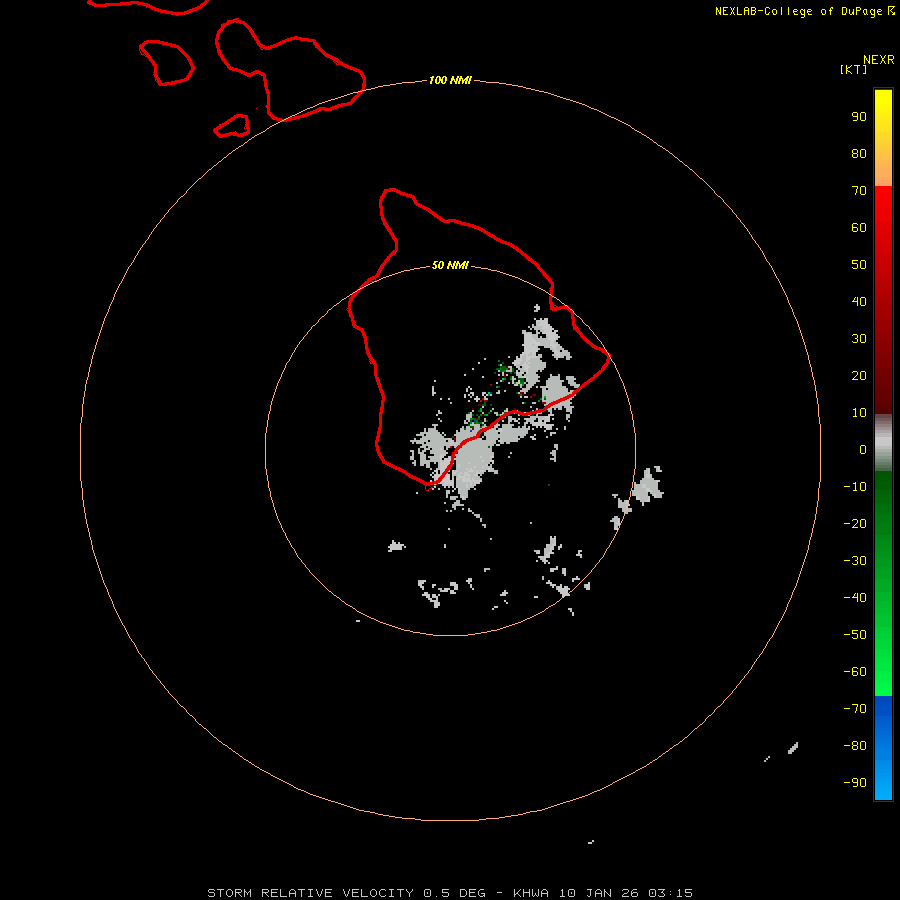The image size is (900, 900).
Task: Click the -20 value on the velocity scale
Action: 855,523
